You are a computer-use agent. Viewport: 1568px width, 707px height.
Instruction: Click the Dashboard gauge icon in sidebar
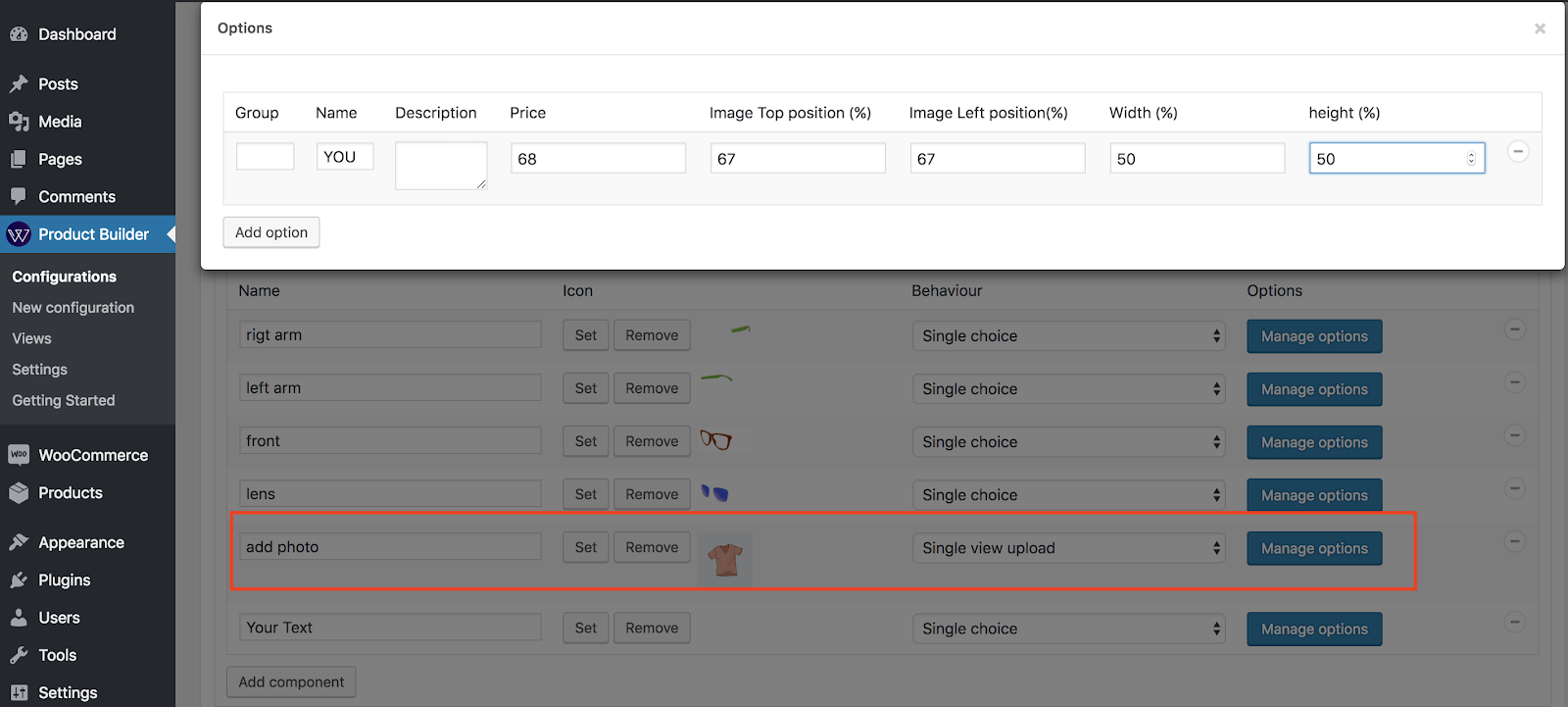point(19,34)
